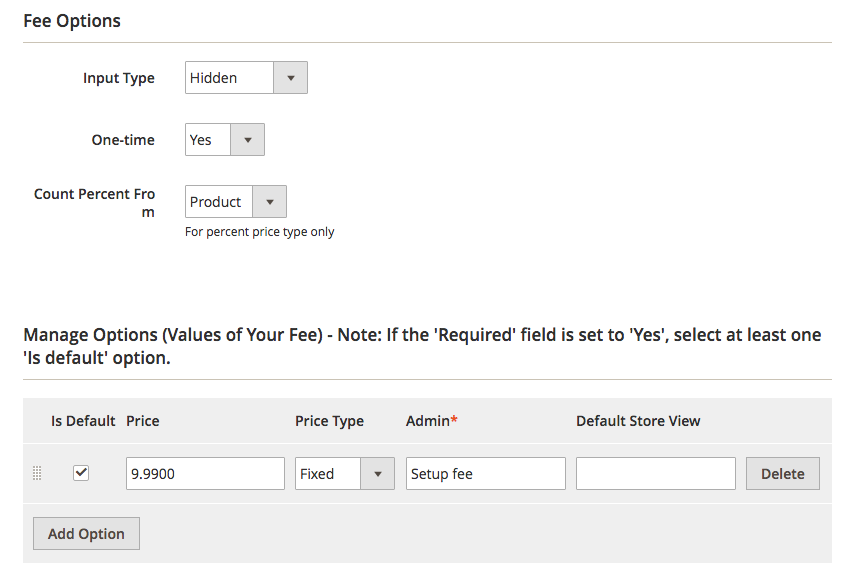This screenshot has width=863, height=575.
Task: Click the Price field containing 9.9900
Action: coord(205,473)
